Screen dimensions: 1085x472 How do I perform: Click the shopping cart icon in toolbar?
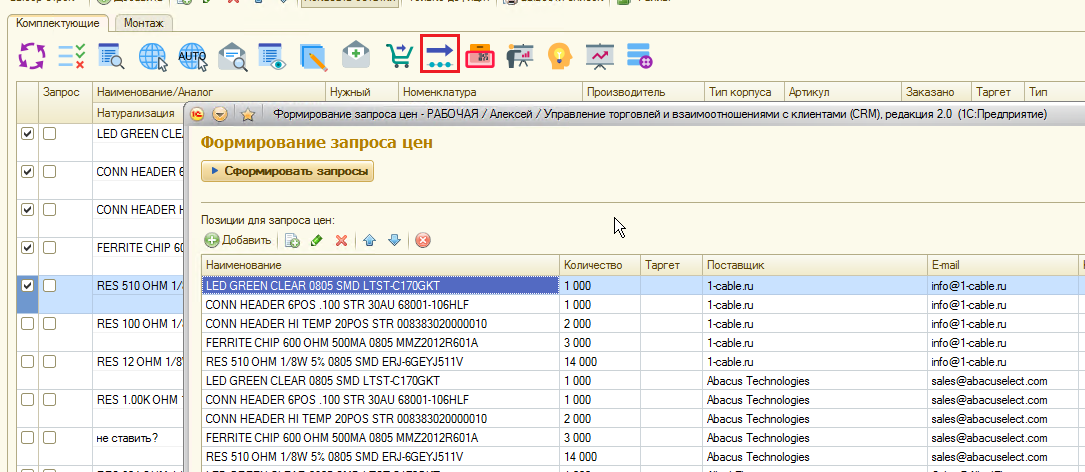coord(398,56)
